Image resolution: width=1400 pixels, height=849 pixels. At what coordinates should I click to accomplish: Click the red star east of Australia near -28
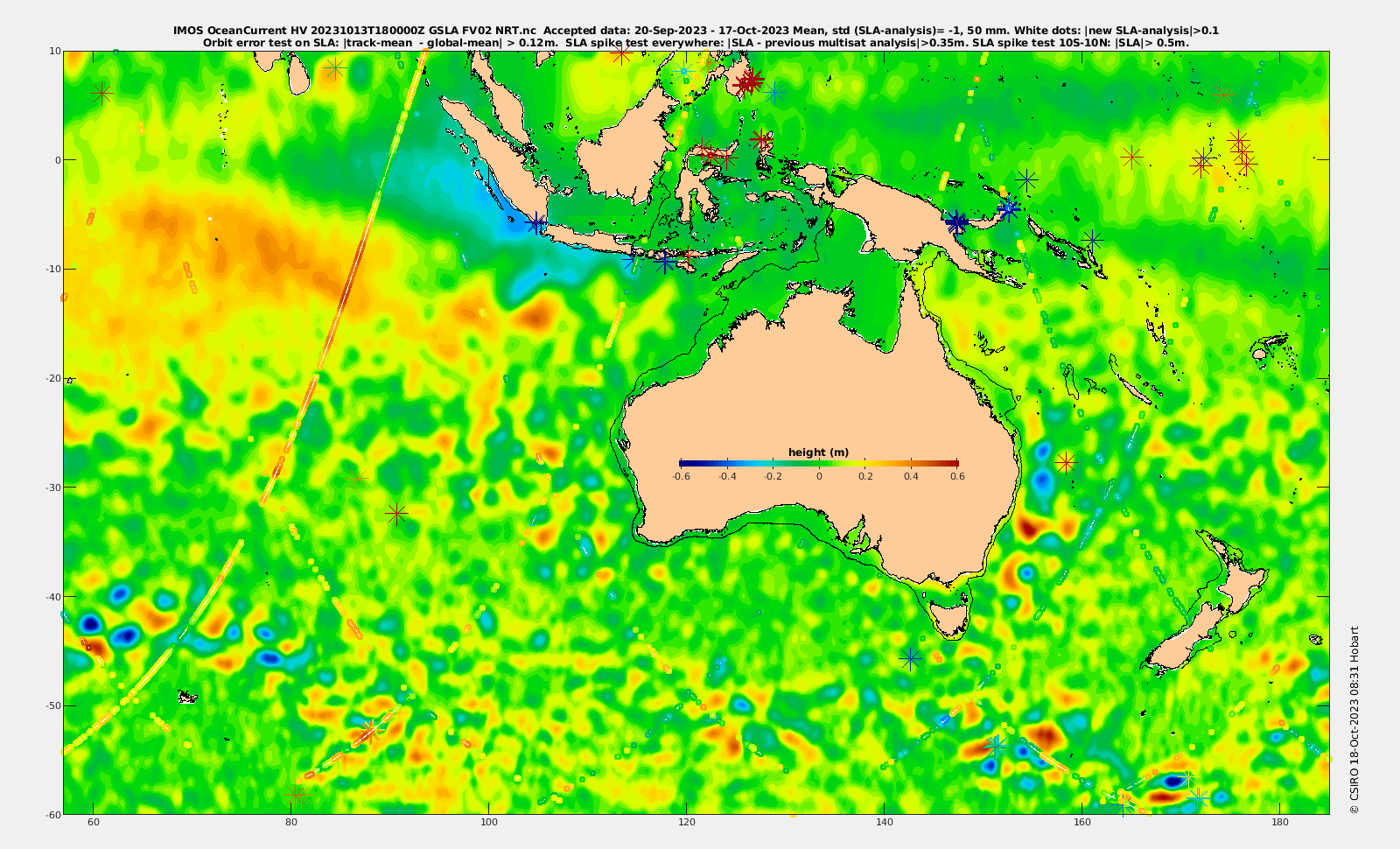1065,462
